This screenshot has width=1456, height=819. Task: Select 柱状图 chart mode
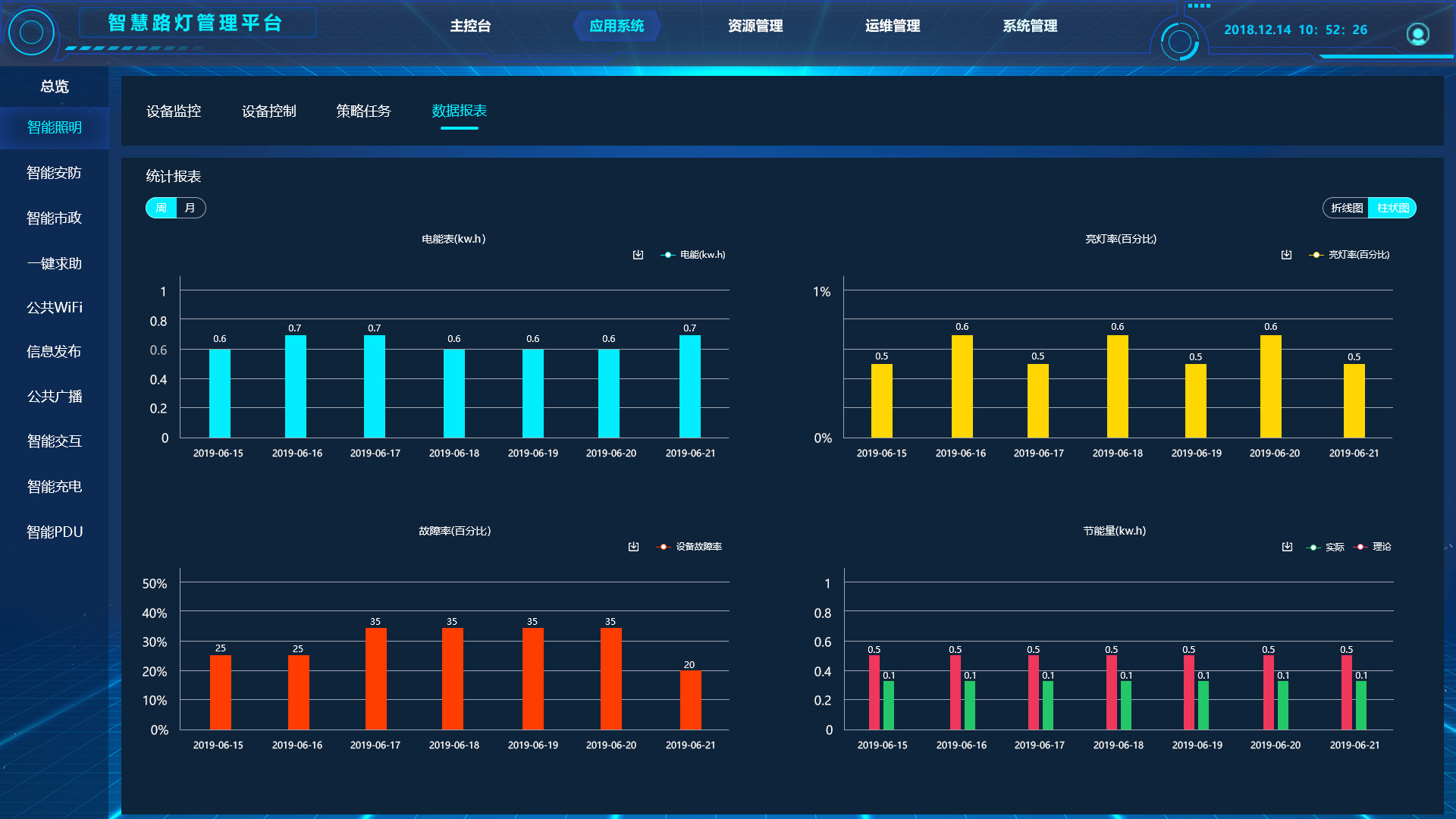pos(1392,208)
